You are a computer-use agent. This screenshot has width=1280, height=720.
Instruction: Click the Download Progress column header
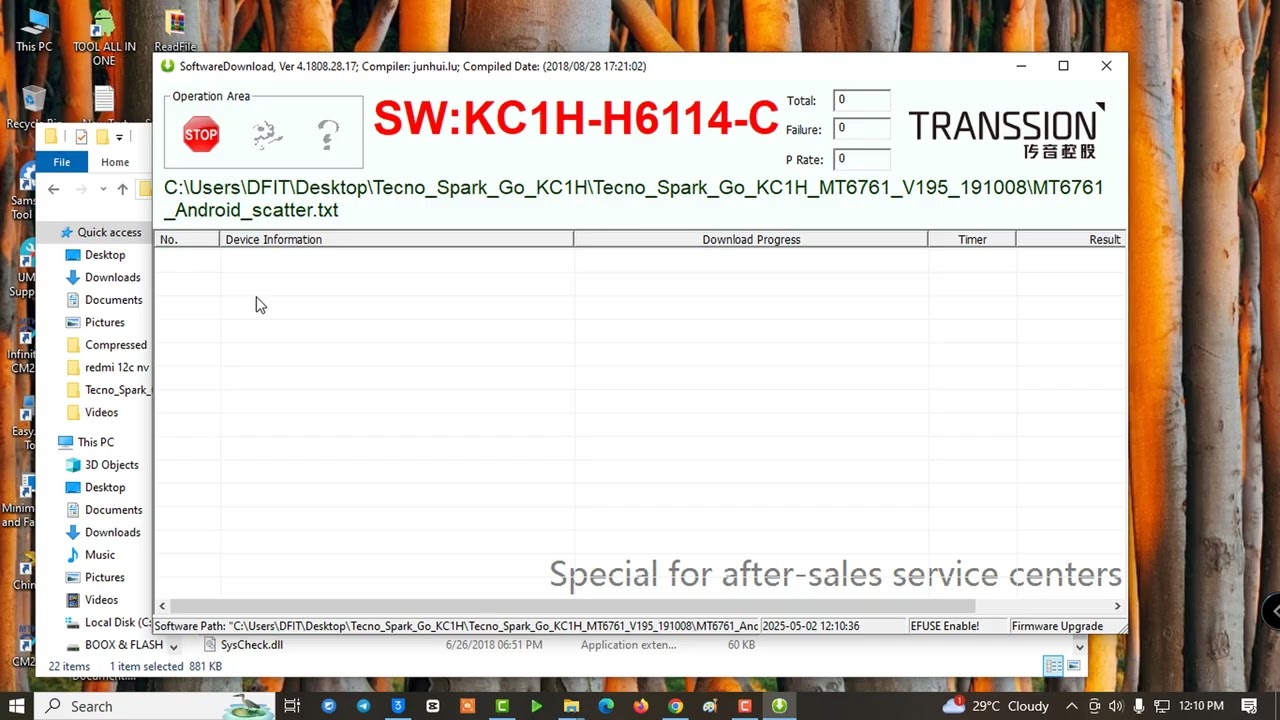(750, 239)
